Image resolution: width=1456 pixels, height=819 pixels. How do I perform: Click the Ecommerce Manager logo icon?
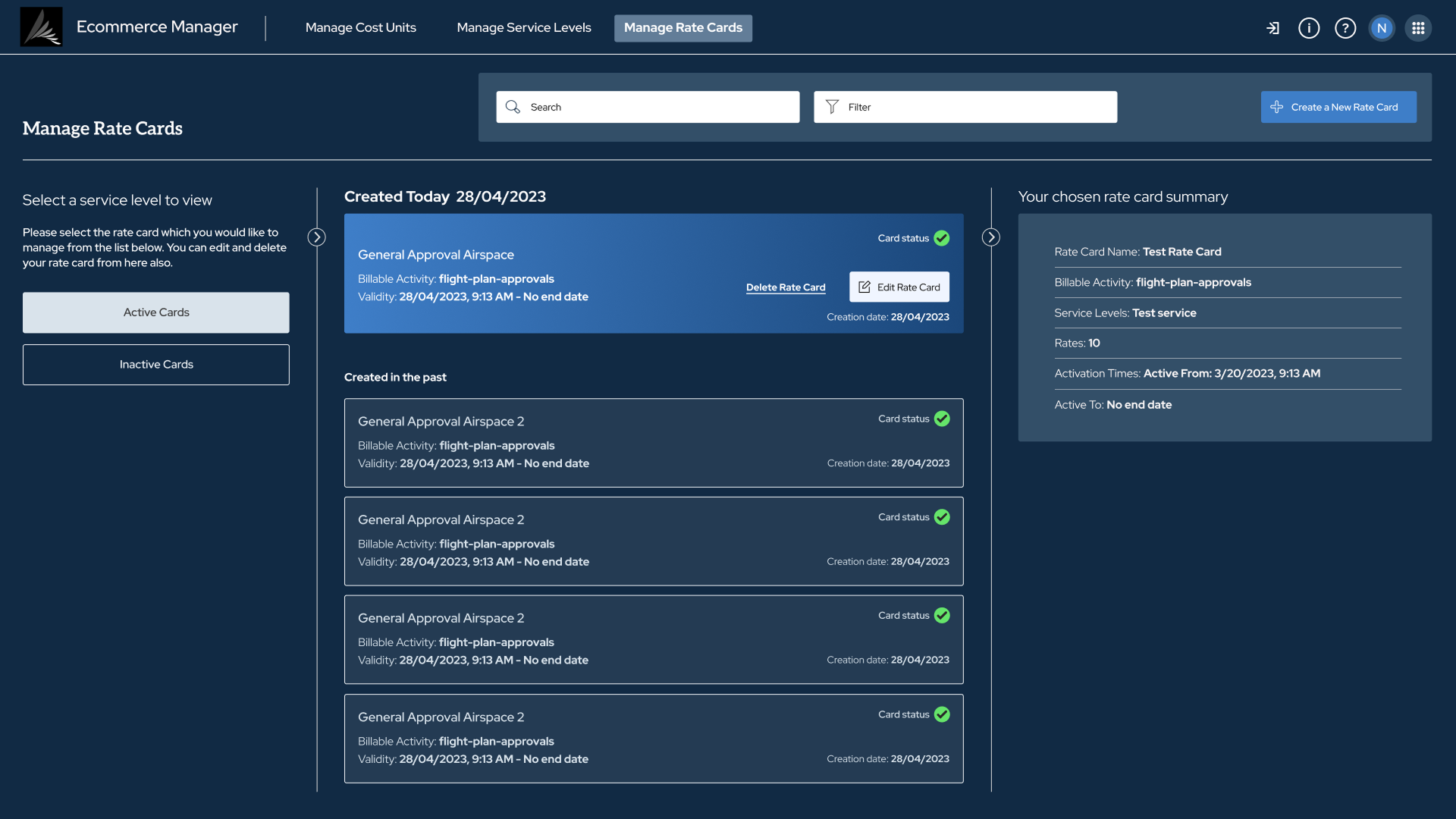click(41, 27)
